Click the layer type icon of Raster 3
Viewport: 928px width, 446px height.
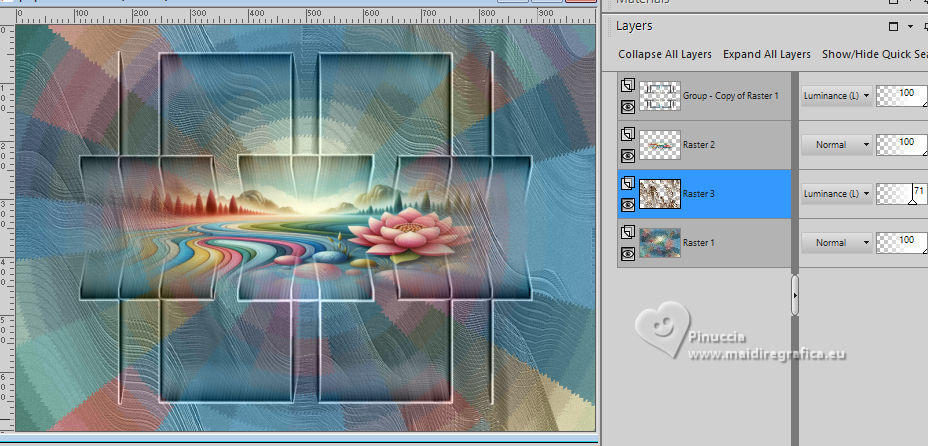point(628,183)
